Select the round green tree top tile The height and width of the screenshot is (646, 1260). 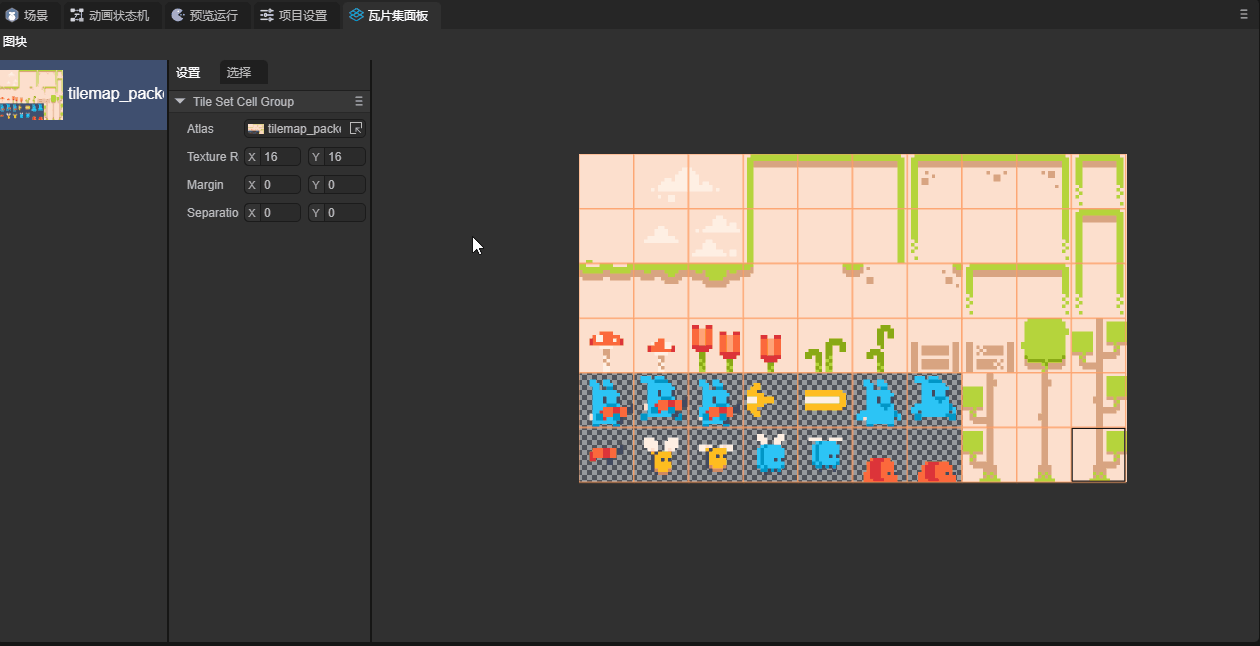(1044, 346)
